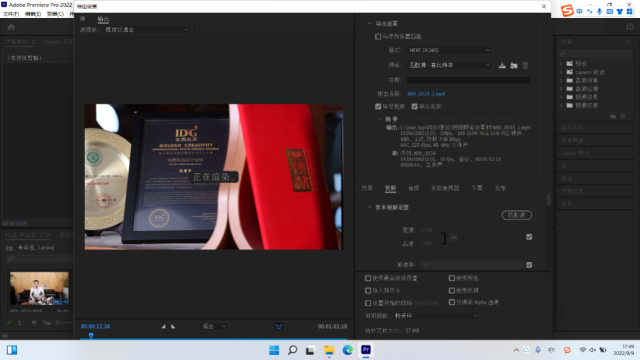Toggle Match Sequence Settings checkbox
640x360 pixels.
point(378,37)
